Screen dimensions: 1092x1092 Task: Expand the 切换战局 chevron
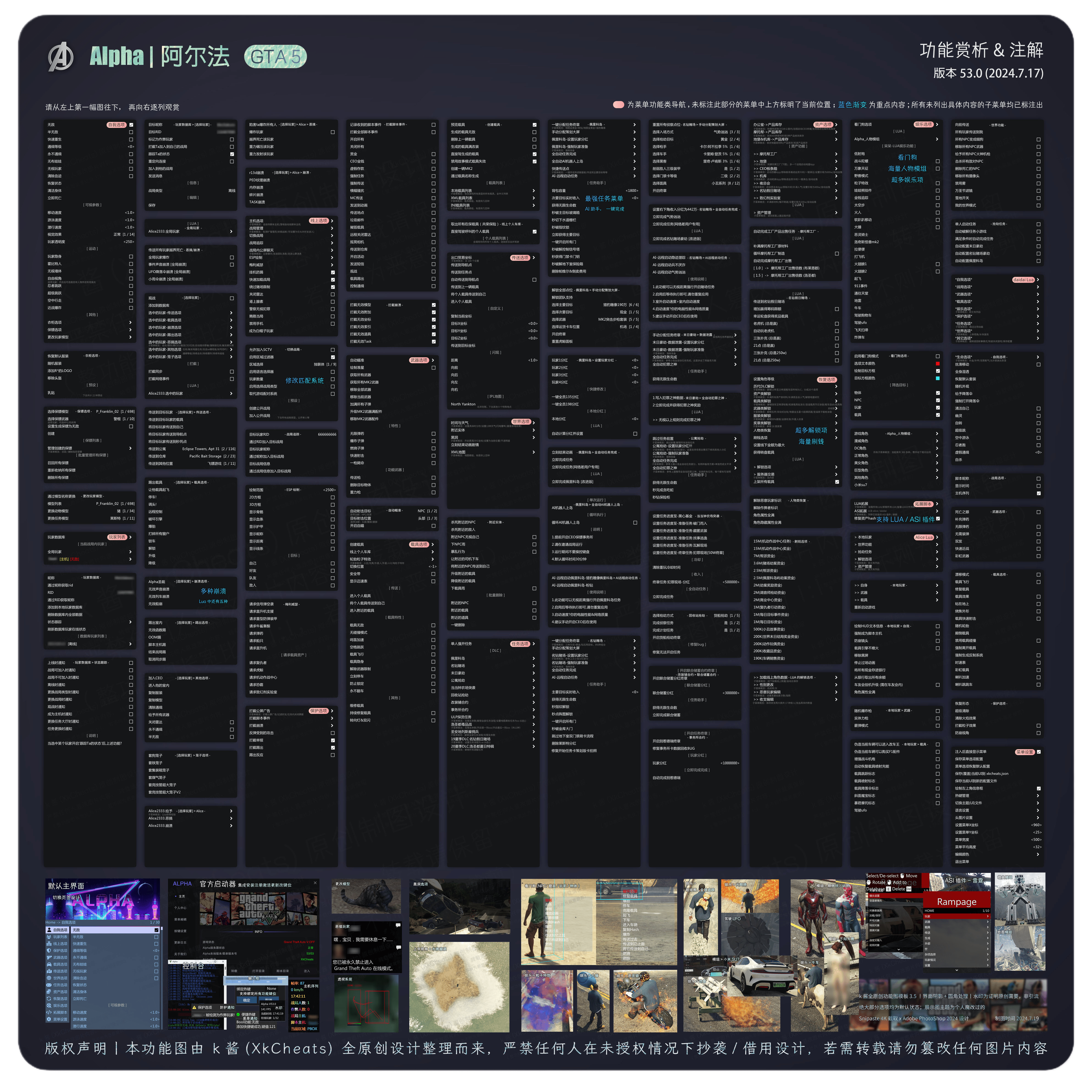[332, 236]
